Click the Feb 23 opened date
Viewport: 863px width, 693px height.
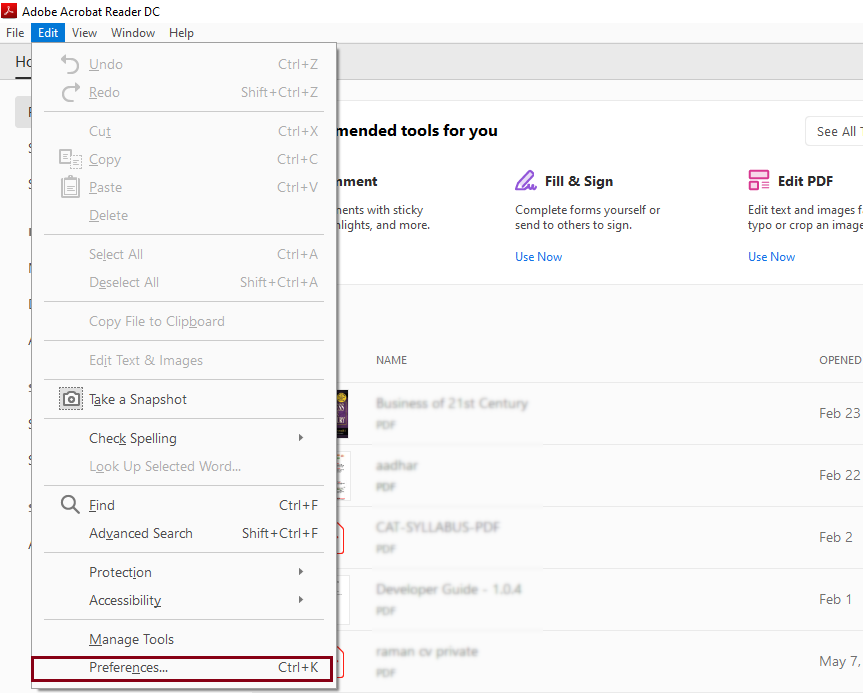tap(839, 413)
